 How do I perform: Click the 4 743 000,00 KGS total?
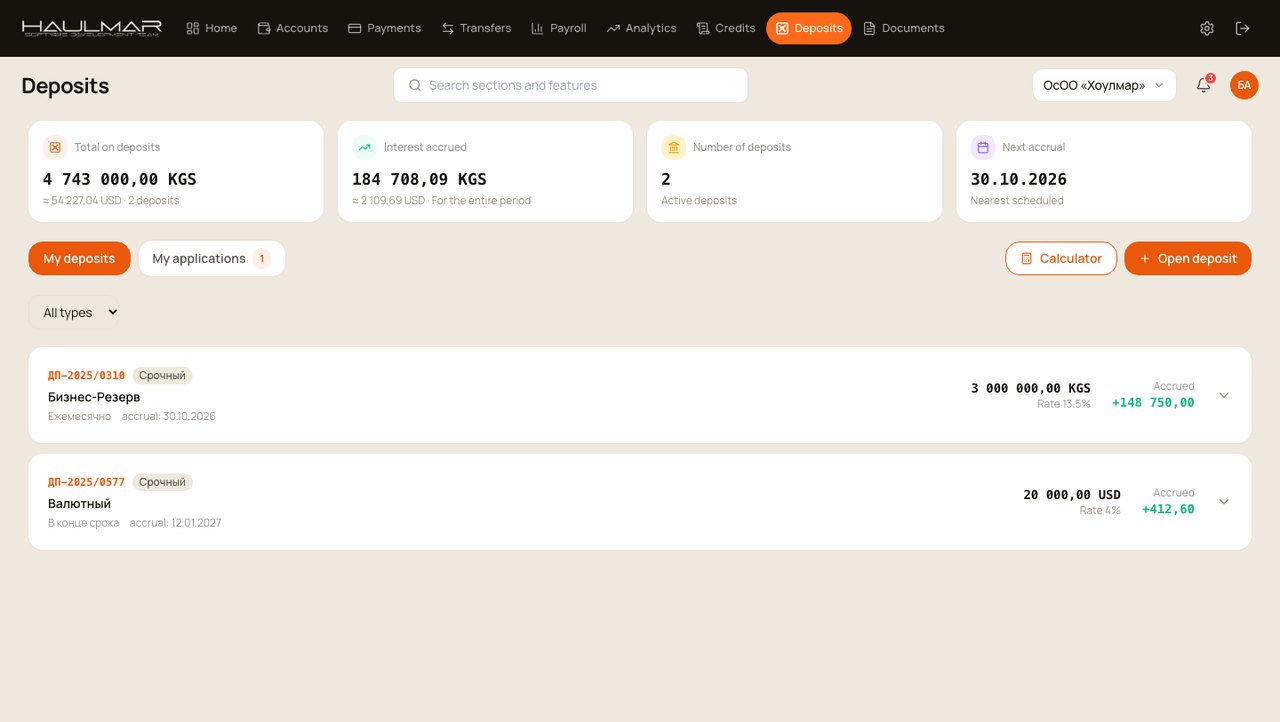click(x=120, y=179)
